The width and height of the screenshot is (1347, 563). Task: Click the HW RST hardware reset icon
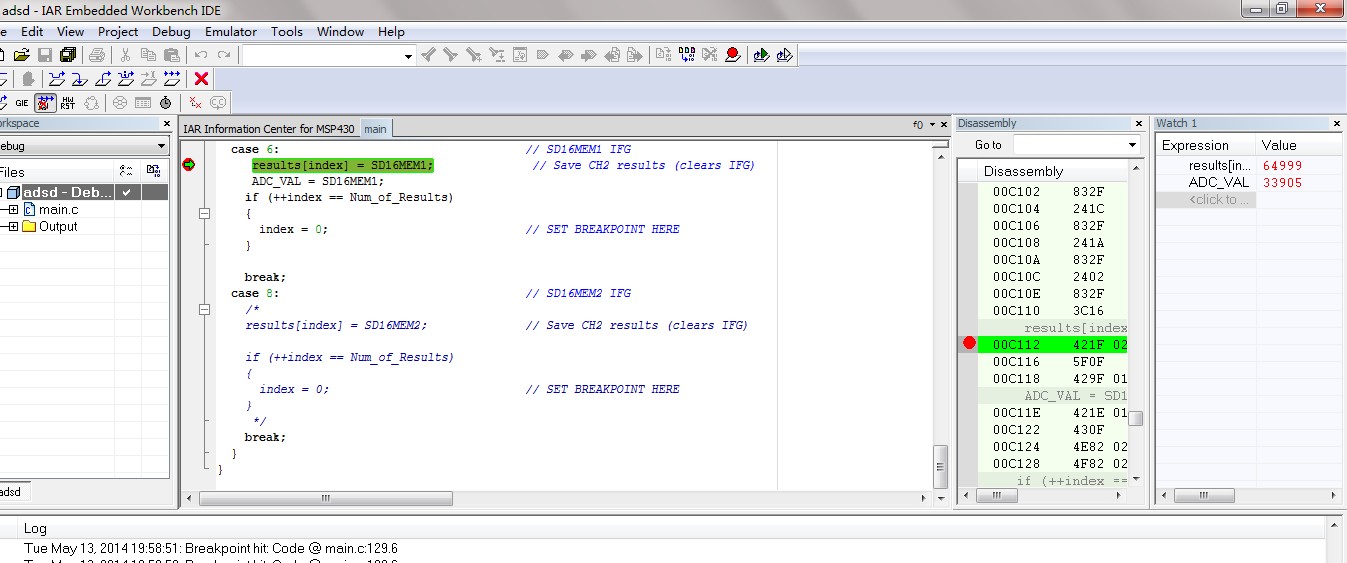[x=68, y=102]
